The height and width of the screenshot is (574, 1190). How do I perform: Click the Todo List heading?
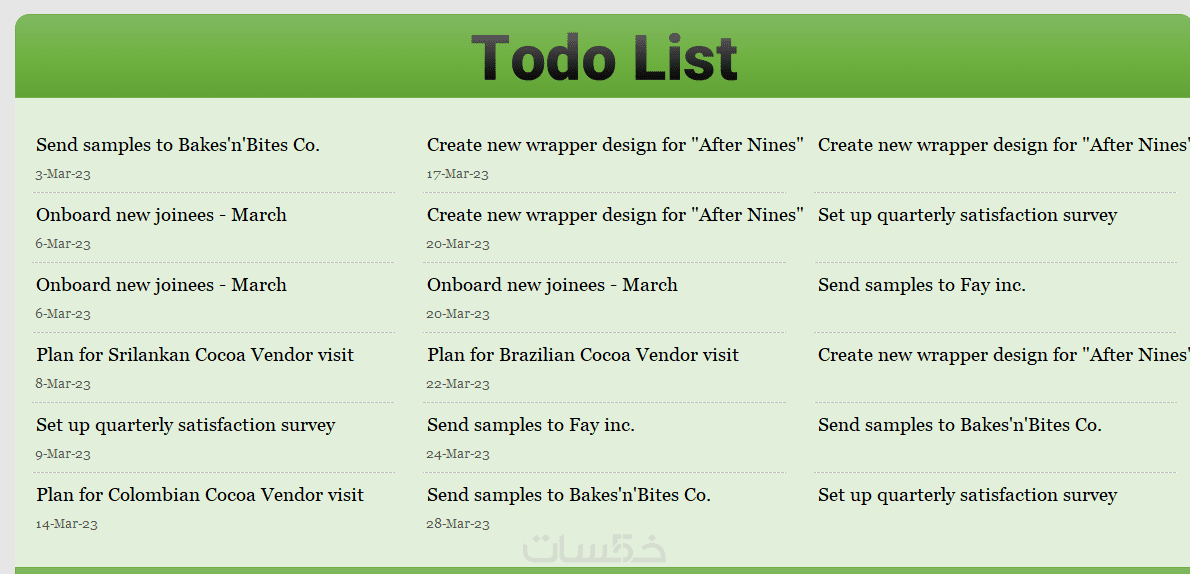point(604,59)
